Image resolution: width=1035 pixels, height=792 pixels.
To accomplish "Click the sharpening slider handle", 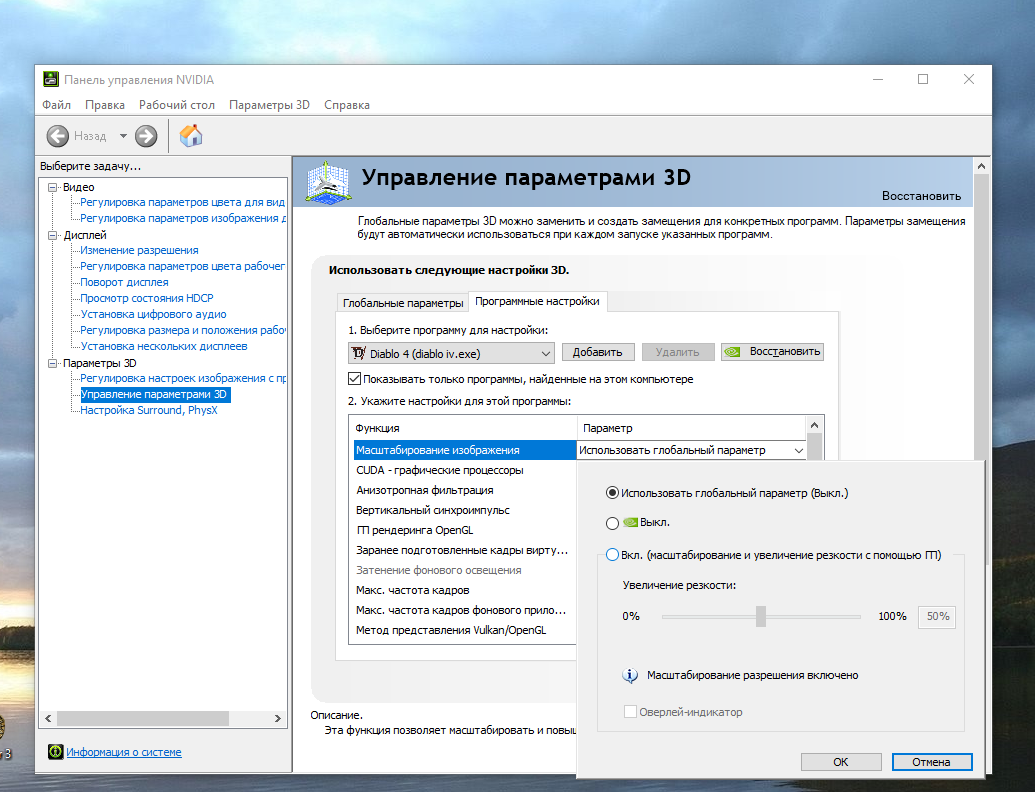I will tap(761, 616).
